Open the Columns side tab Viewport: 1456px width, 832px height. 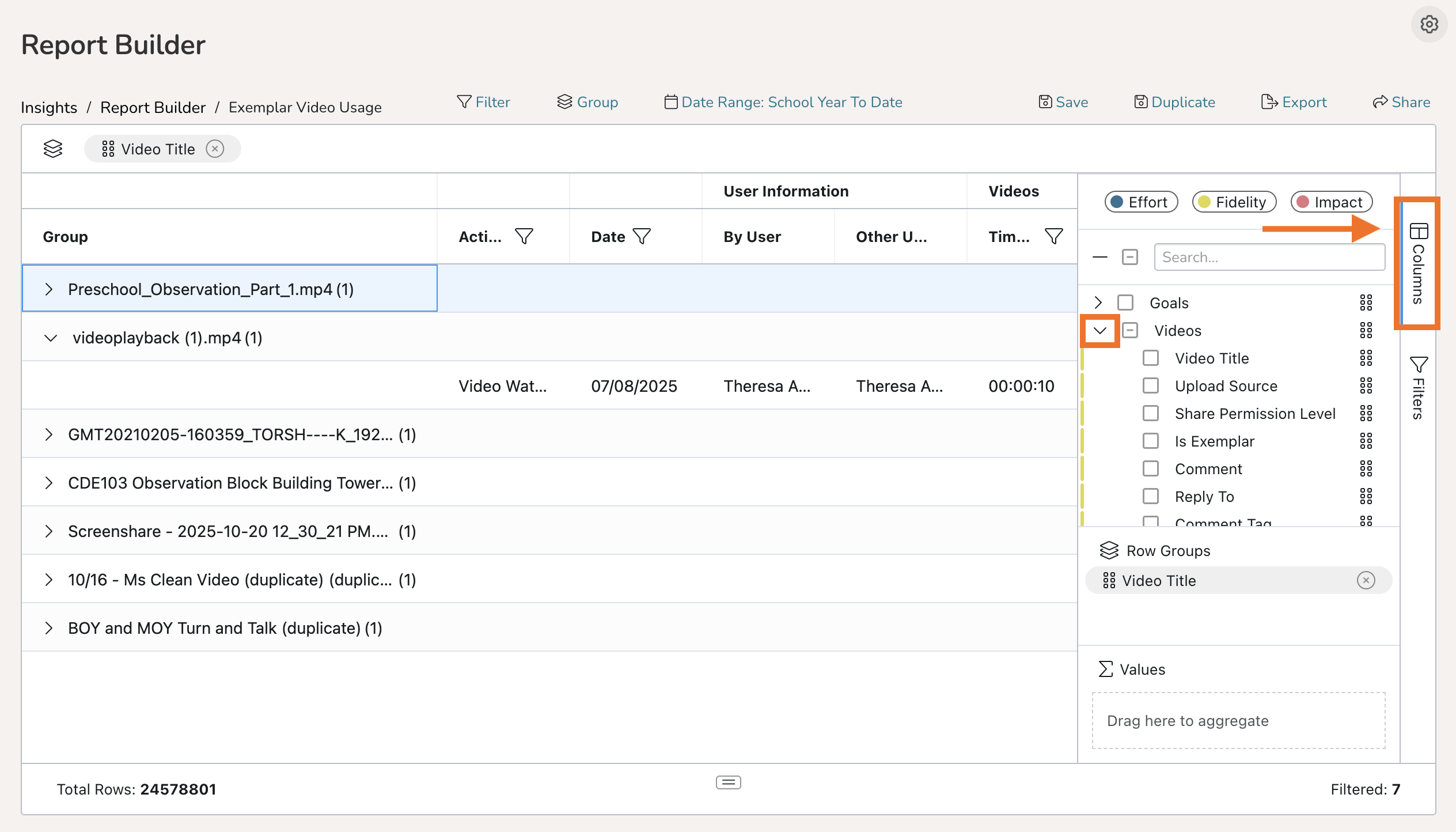click(1417, 264)
